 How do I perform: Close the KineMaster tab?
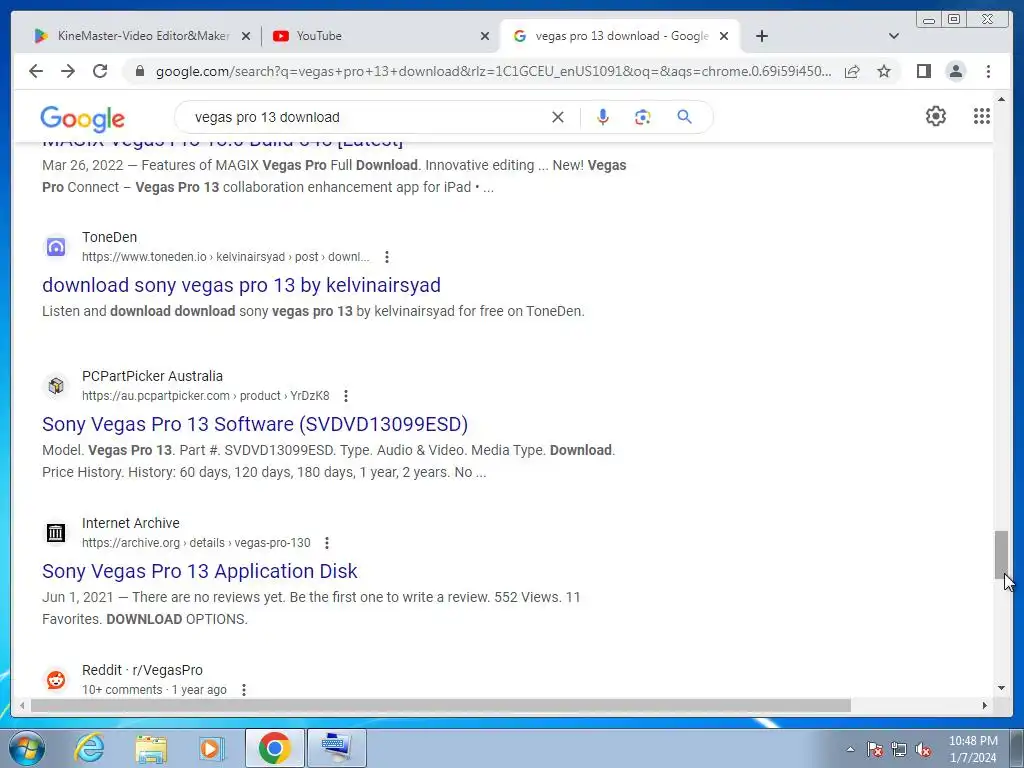click(246, 36)
